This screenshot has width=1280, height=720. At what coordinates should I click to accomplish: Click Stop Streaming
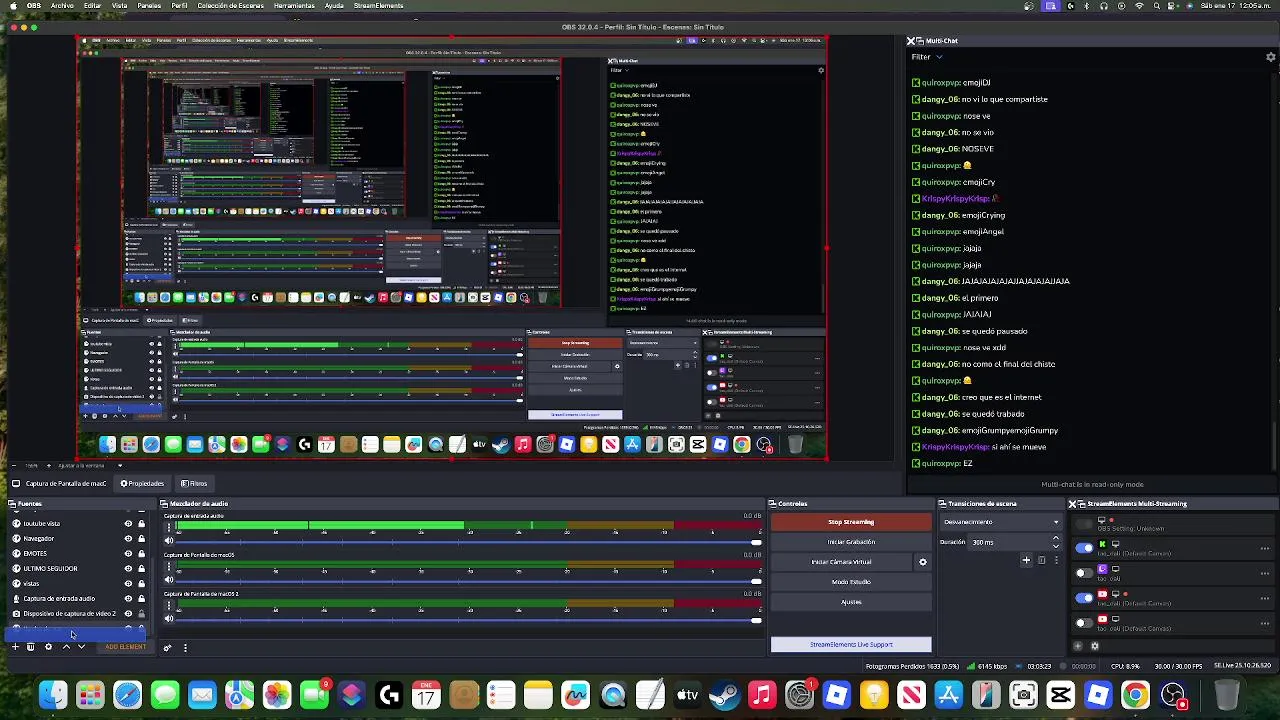(x=851, y=522)
